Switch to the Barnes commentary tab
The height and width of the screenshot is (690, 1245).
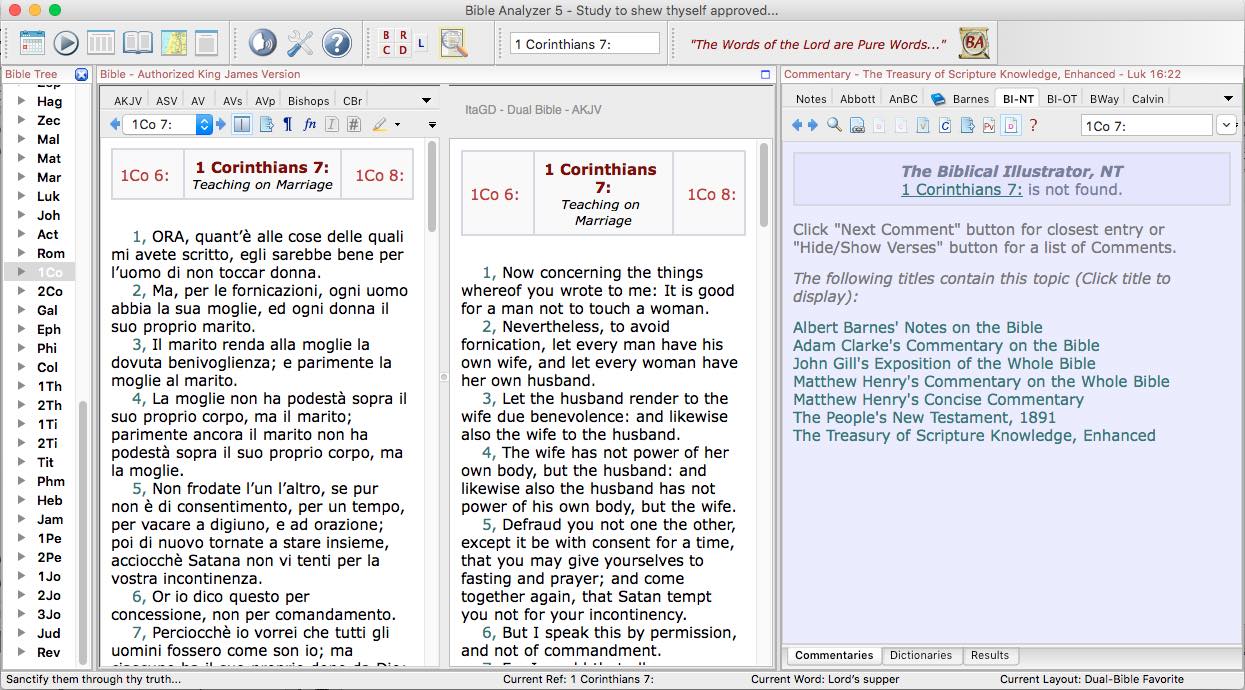[961, 99]
